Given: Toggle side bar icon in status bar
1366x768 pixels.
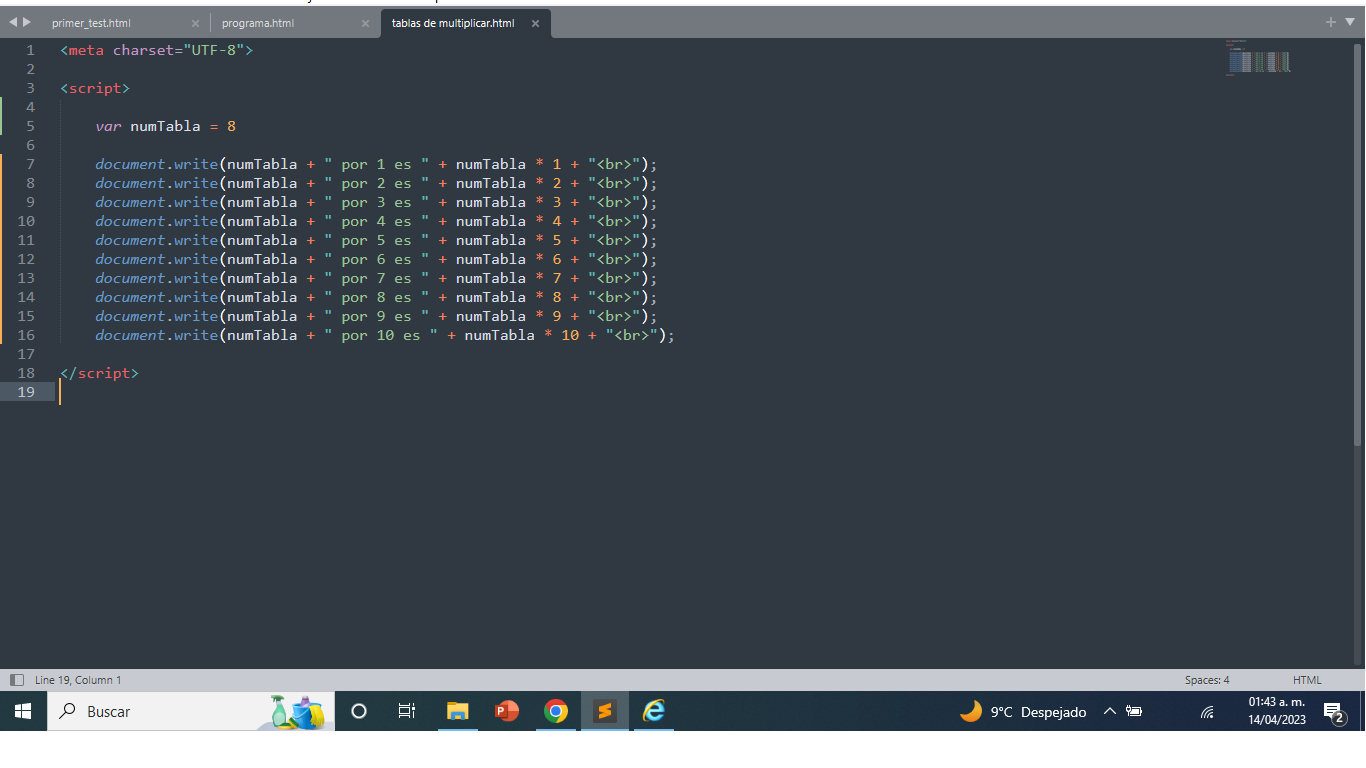Looking at the screenshot, I should [x=17, y=680].
